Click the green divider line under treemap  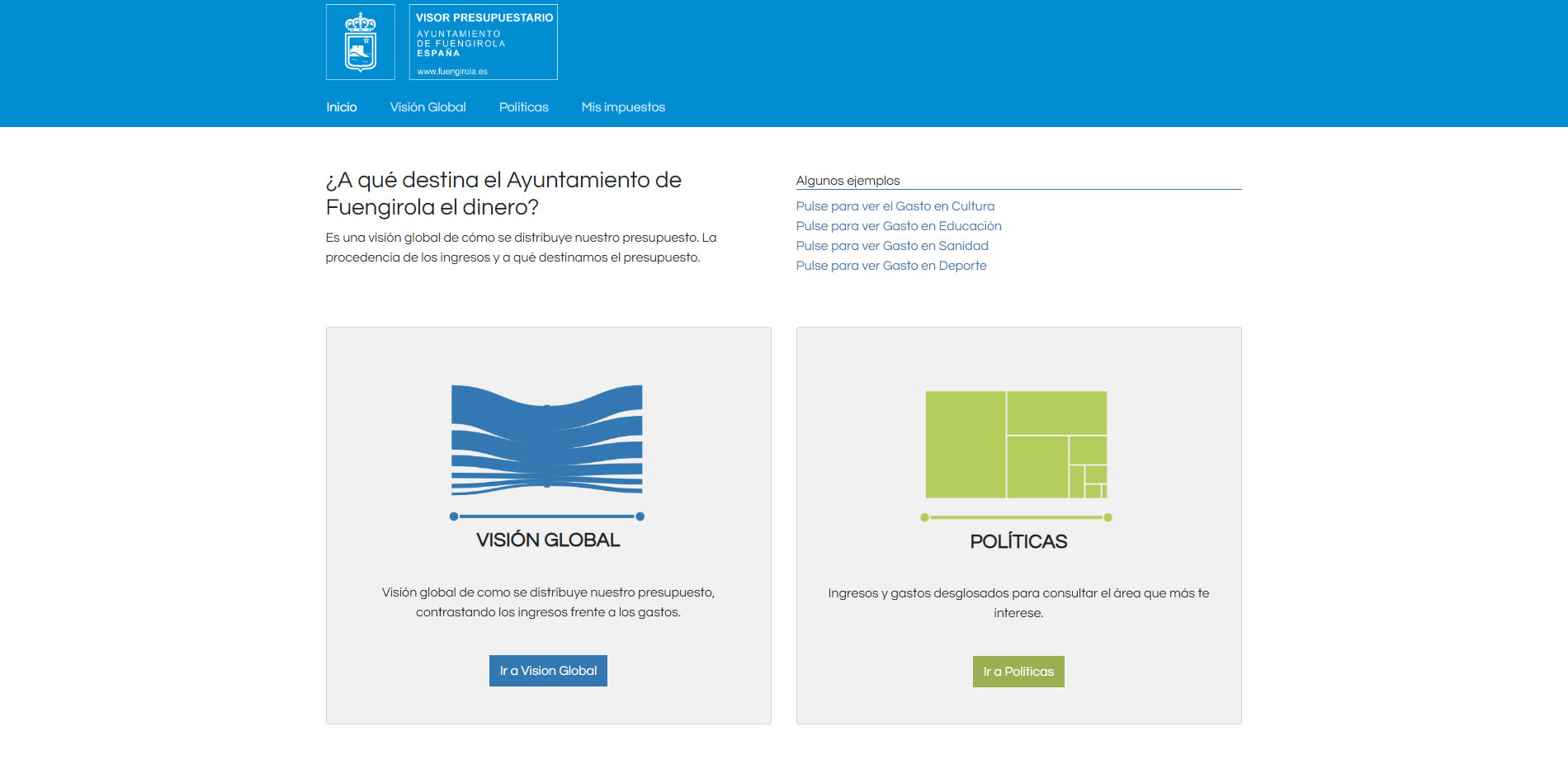[x=1016, y=517]
